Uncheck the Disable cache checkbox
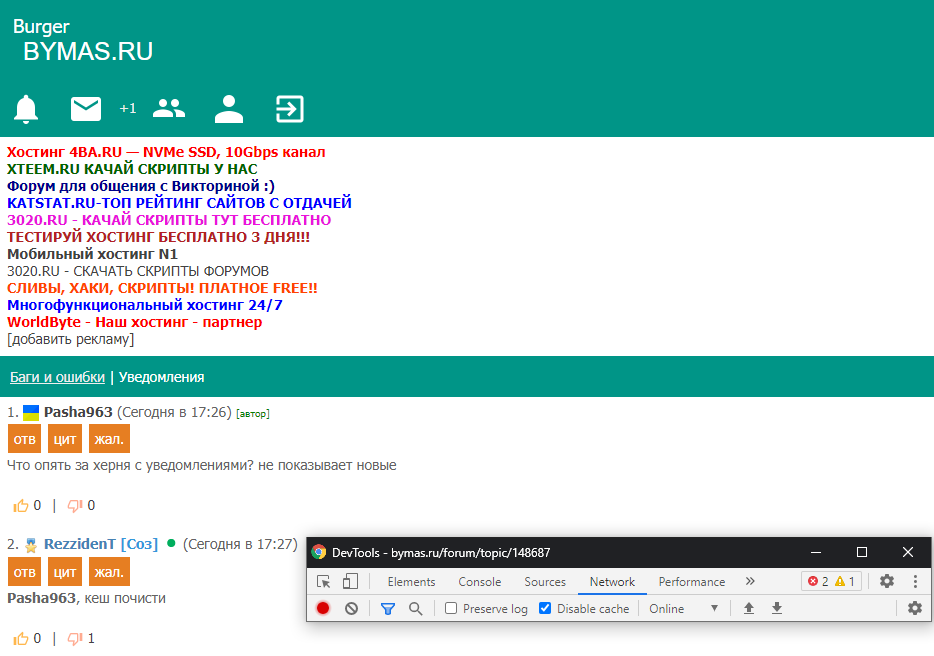Viewport: 934px width, 656px height. pyautogui.click(x=545, y=608)
